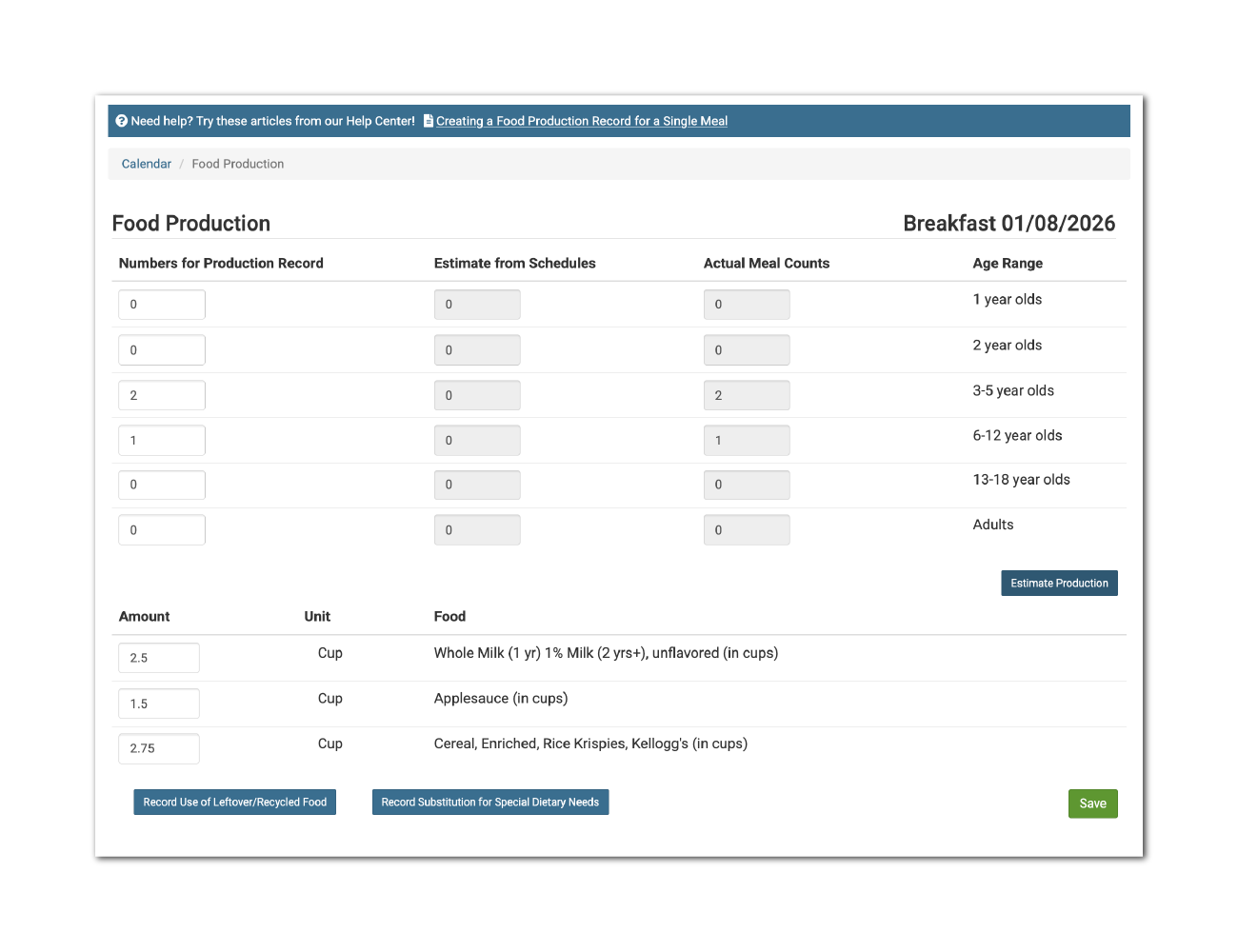Edit the Applesauce amount field

(x=158, y=704)
